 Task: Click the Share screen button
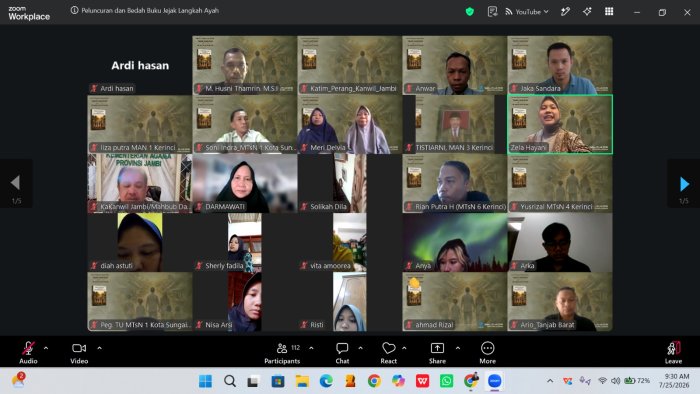pos(437,353)
